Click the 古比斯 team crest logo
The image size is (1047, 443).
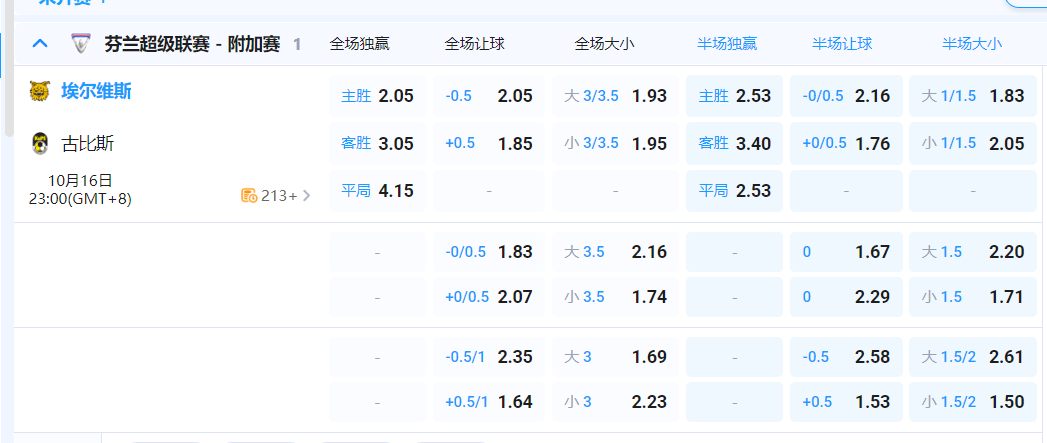point(40,143)
